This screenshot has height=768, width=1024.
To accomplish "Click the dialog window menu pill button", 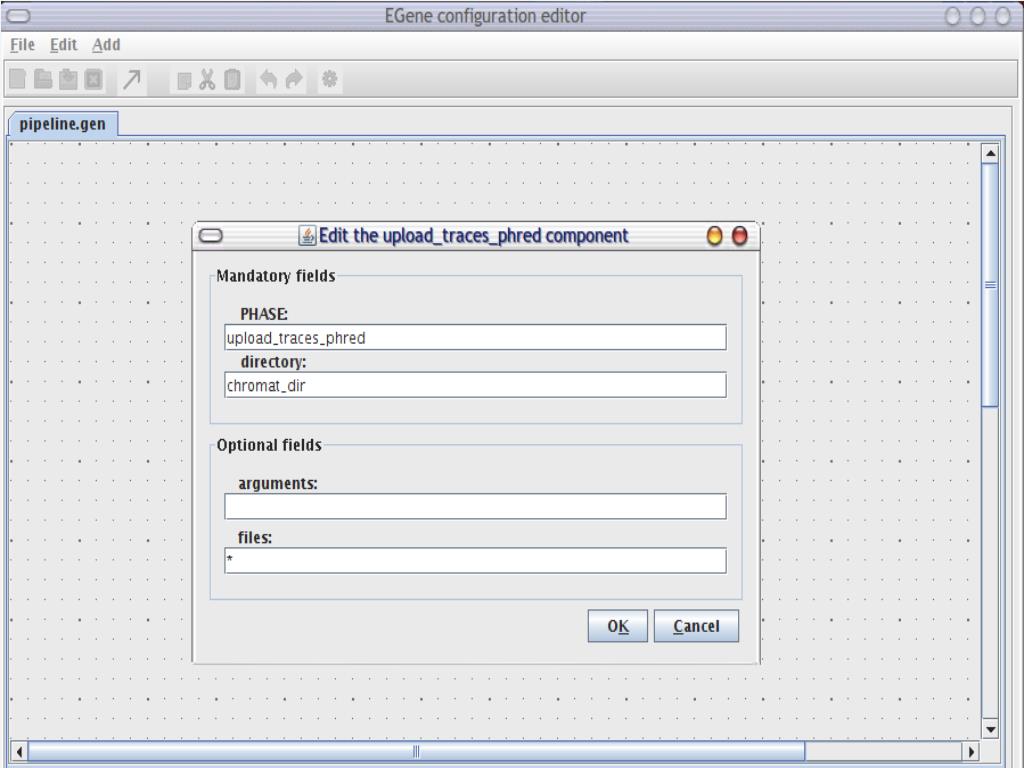I will click(x=210, y=236).
